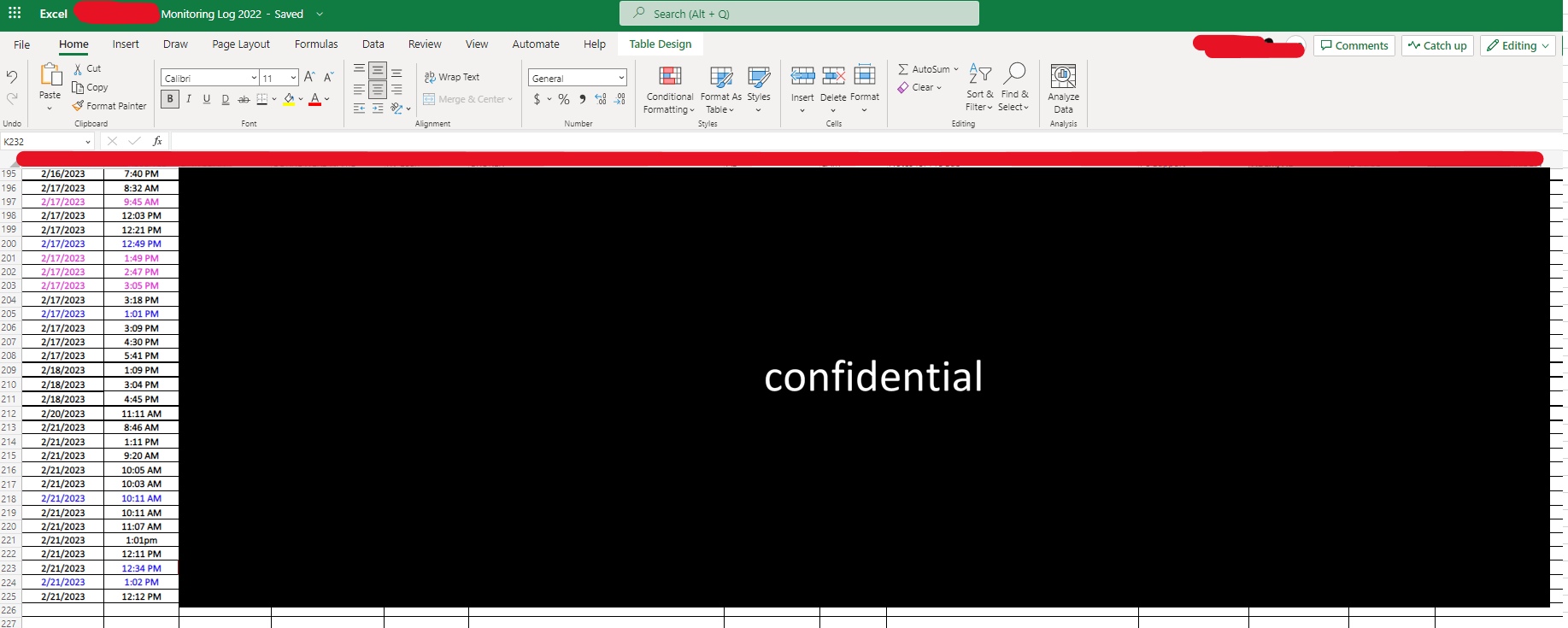The width and height of the screenshot is (1568, 628).
Task: Cut the selection with the scissors icon
Action: (x=78, y=68)
